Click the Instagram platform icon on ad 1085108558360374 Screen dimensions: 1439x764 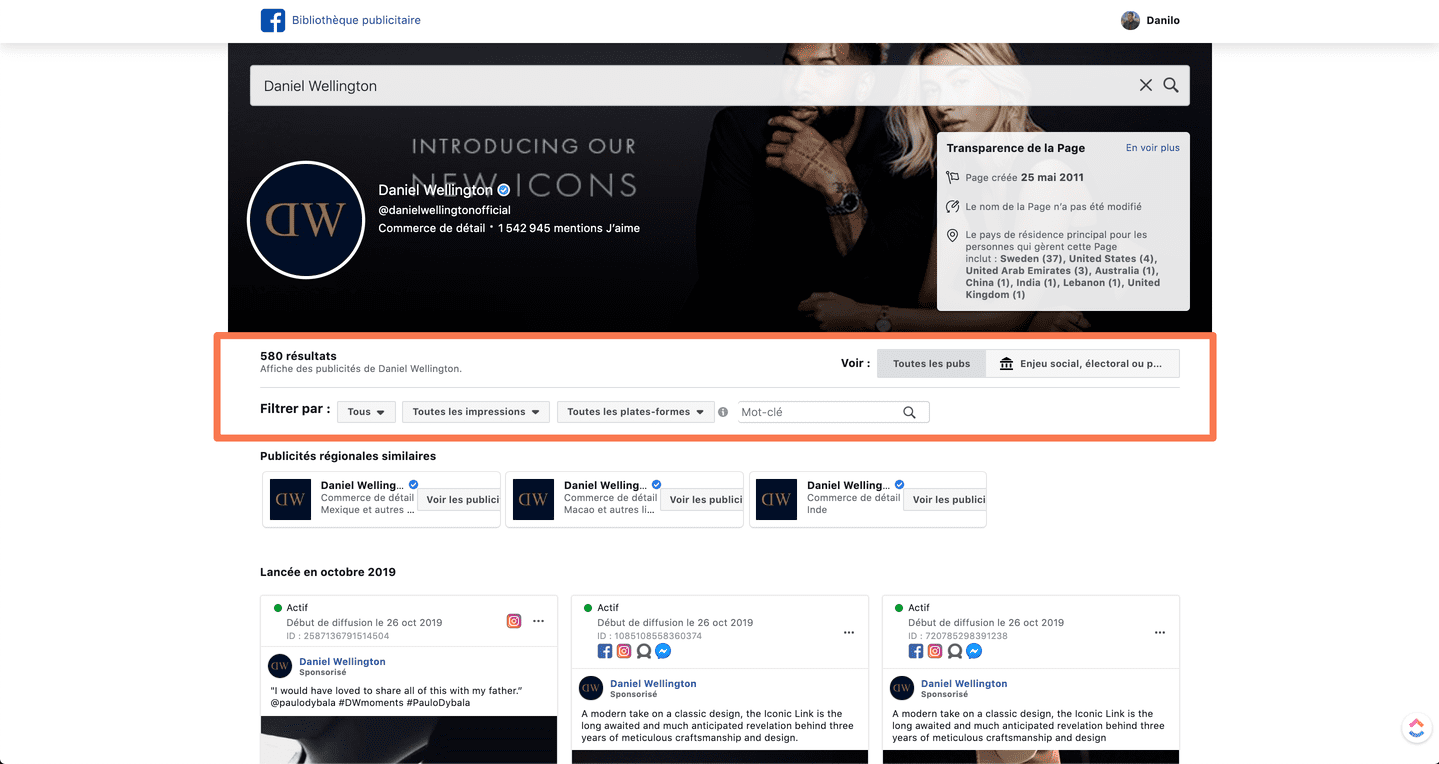point(624,651)
